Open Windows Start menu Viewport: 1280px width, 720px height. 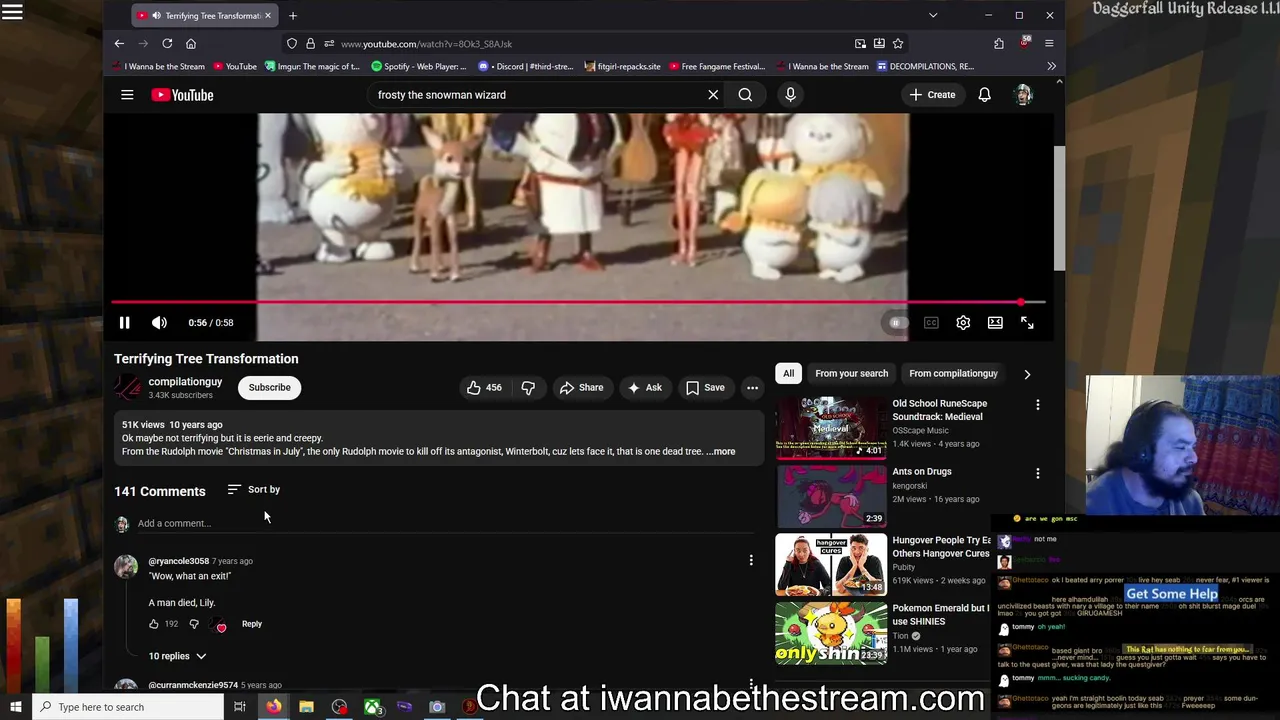[15, 707]
